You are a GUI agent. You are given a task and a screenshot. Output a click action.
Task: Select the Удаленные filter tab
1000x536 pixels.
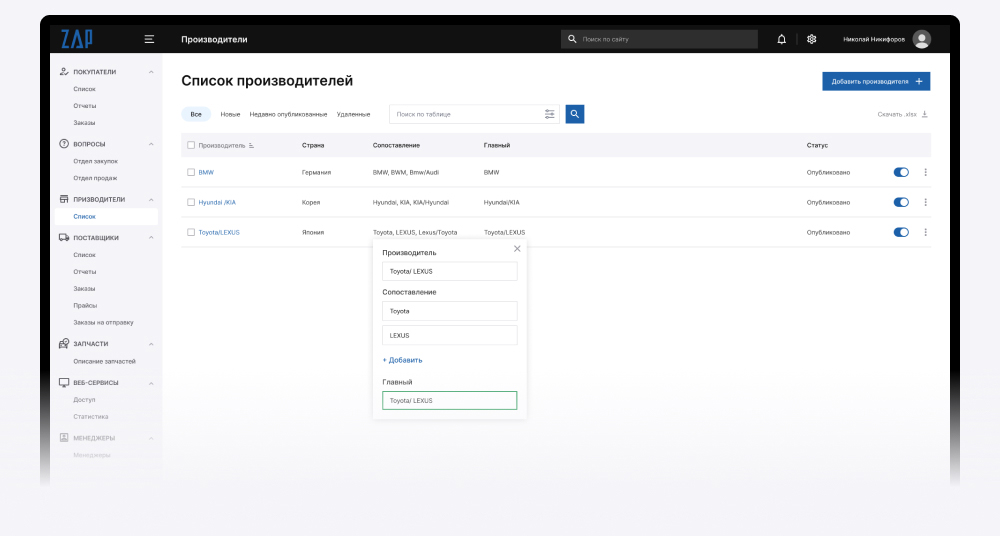point(353,114)
